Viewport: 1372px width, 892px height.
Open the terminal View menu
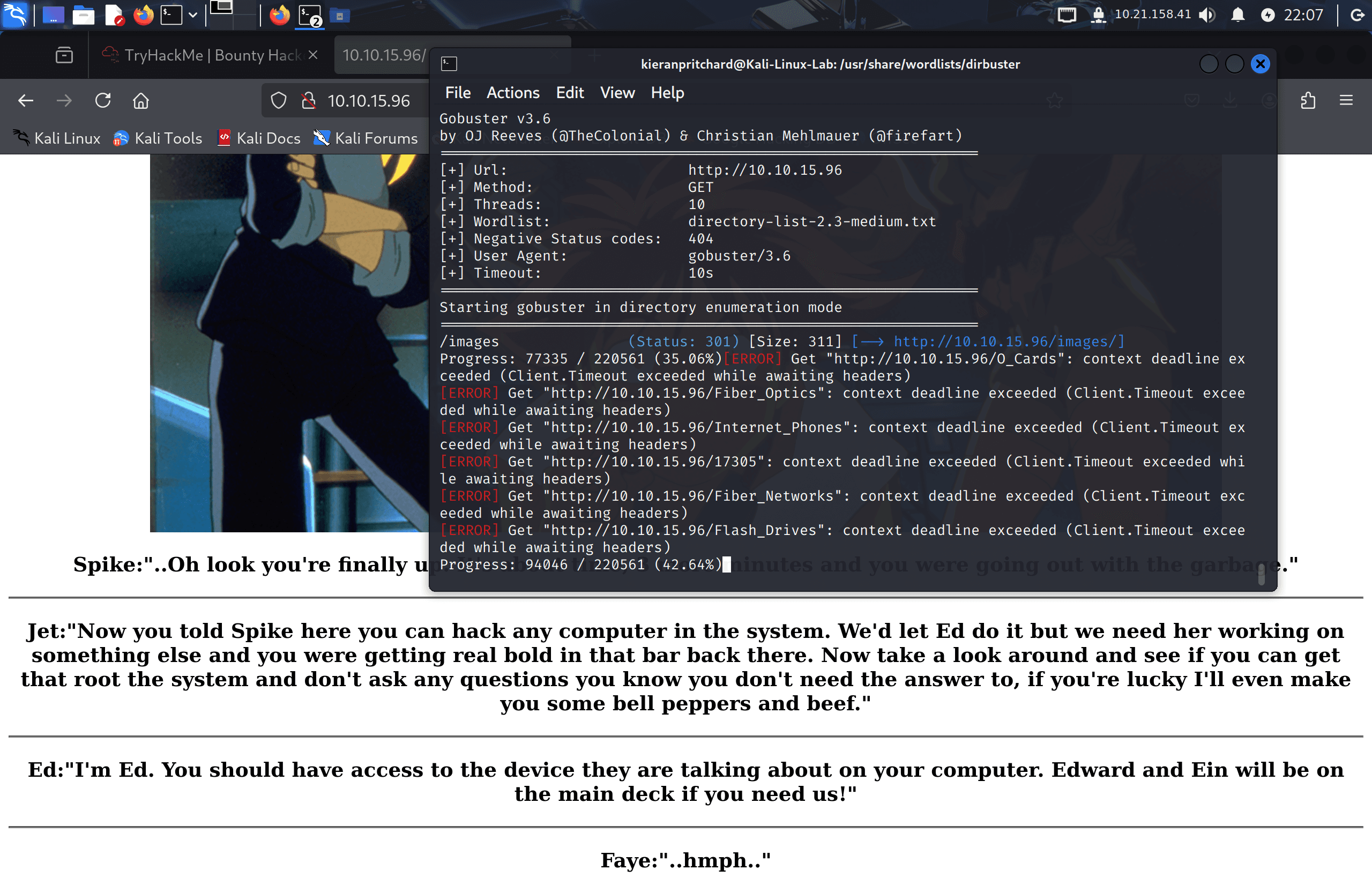click(617, 93)
